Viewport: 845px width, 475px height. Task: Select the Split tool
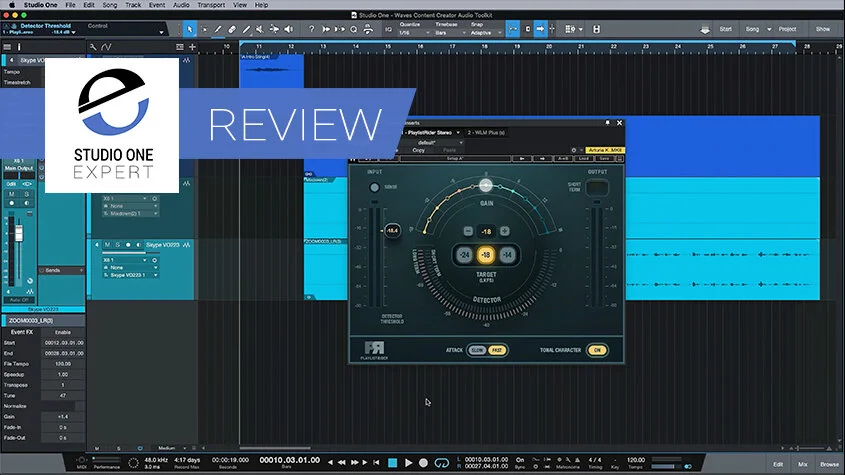(218, 29)
